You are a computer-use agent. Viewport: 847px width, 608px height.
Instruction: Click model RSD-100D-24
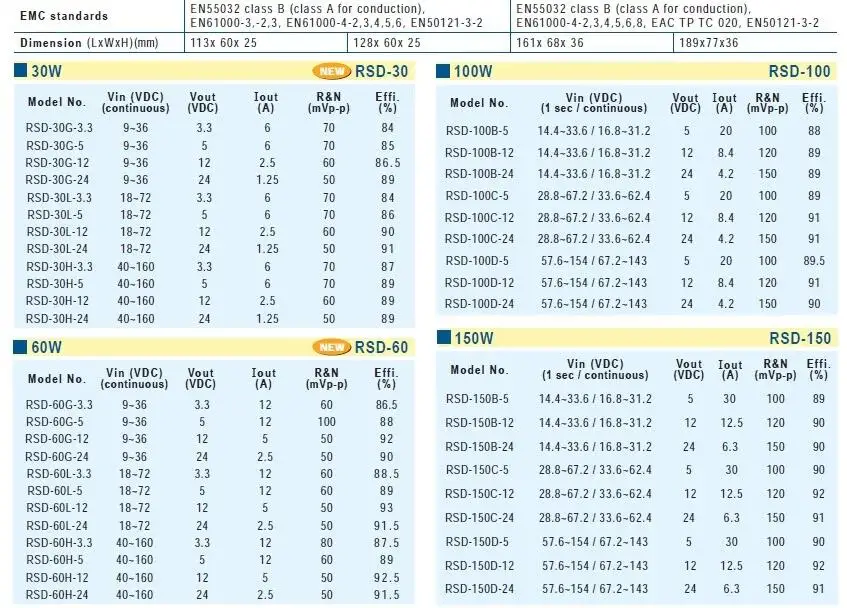click(x=479, y=304)
